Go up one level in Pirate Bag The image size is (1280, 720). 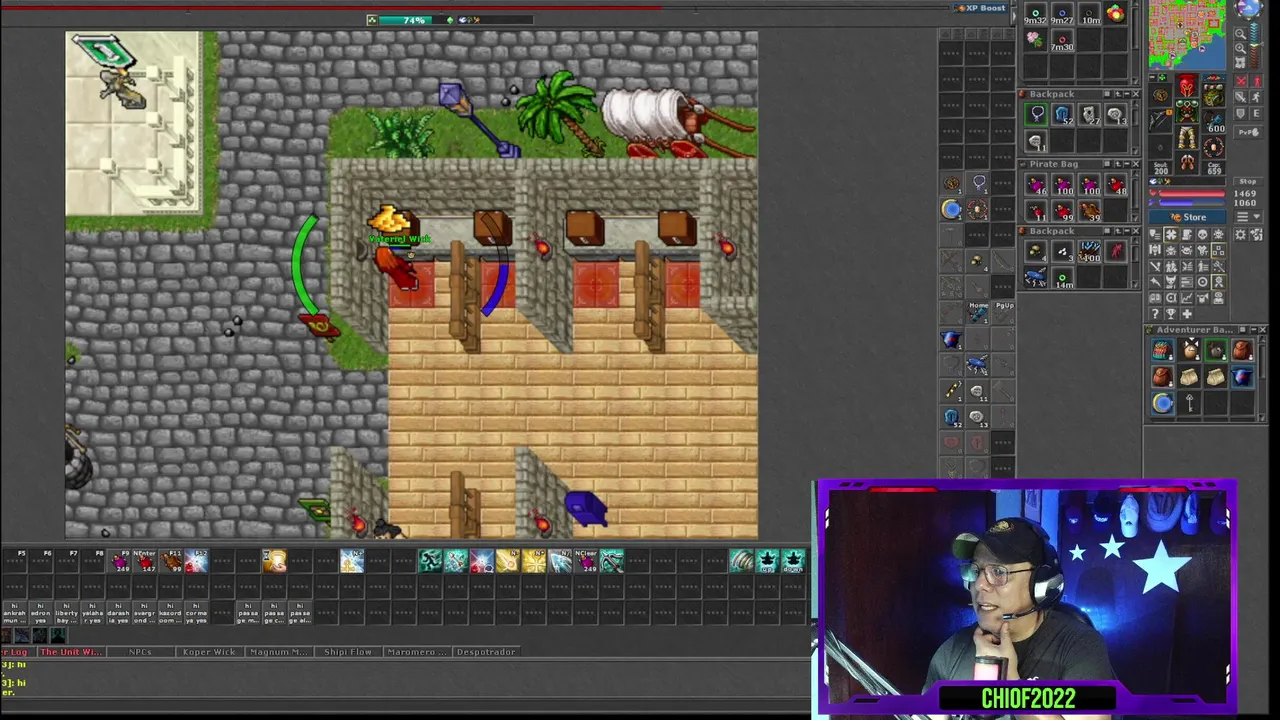1118,164
